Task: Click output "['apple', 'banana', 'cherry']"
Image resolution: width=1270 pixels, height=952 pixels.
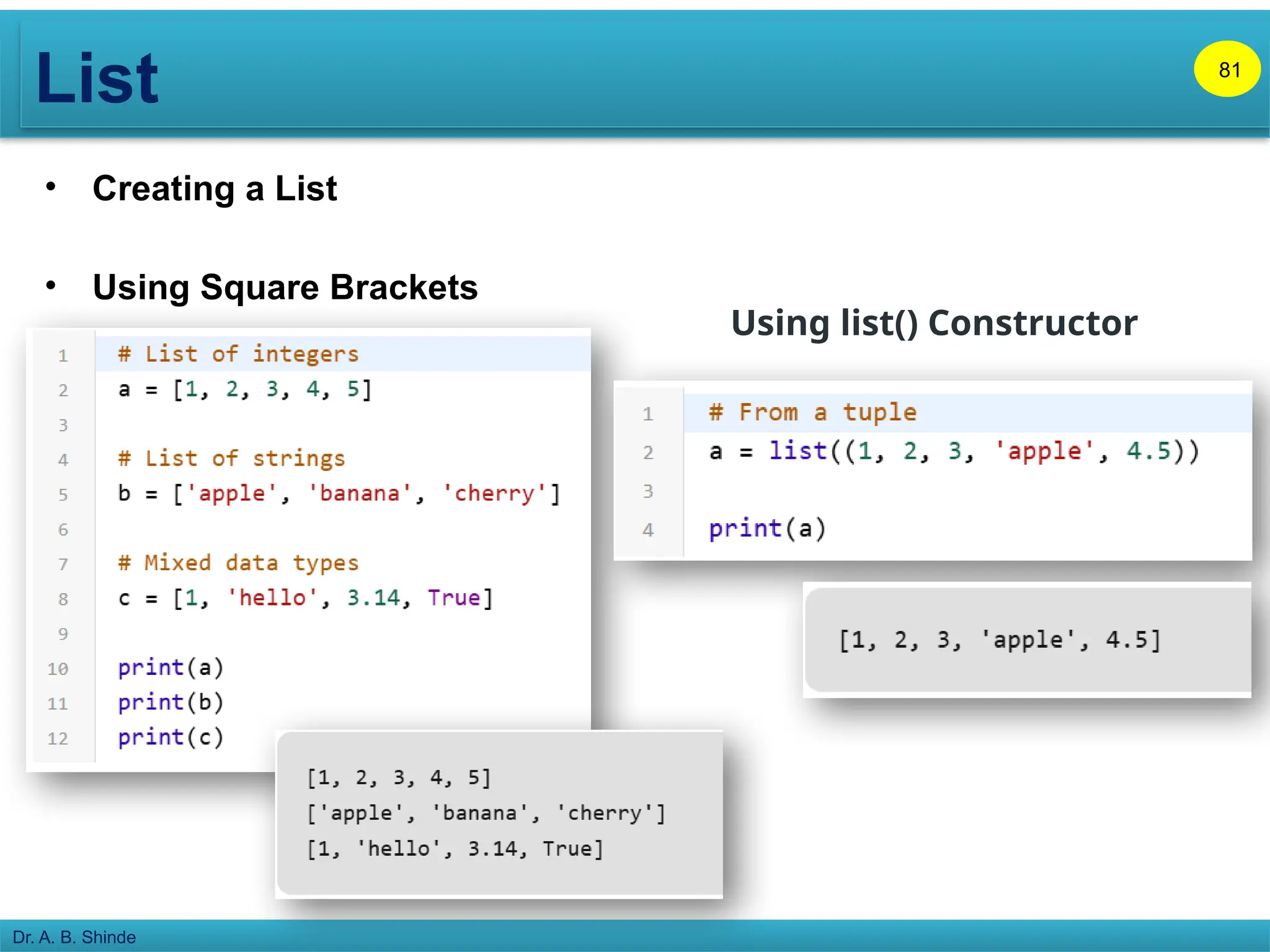Action: pyautogui.click(x=486, y=813)
